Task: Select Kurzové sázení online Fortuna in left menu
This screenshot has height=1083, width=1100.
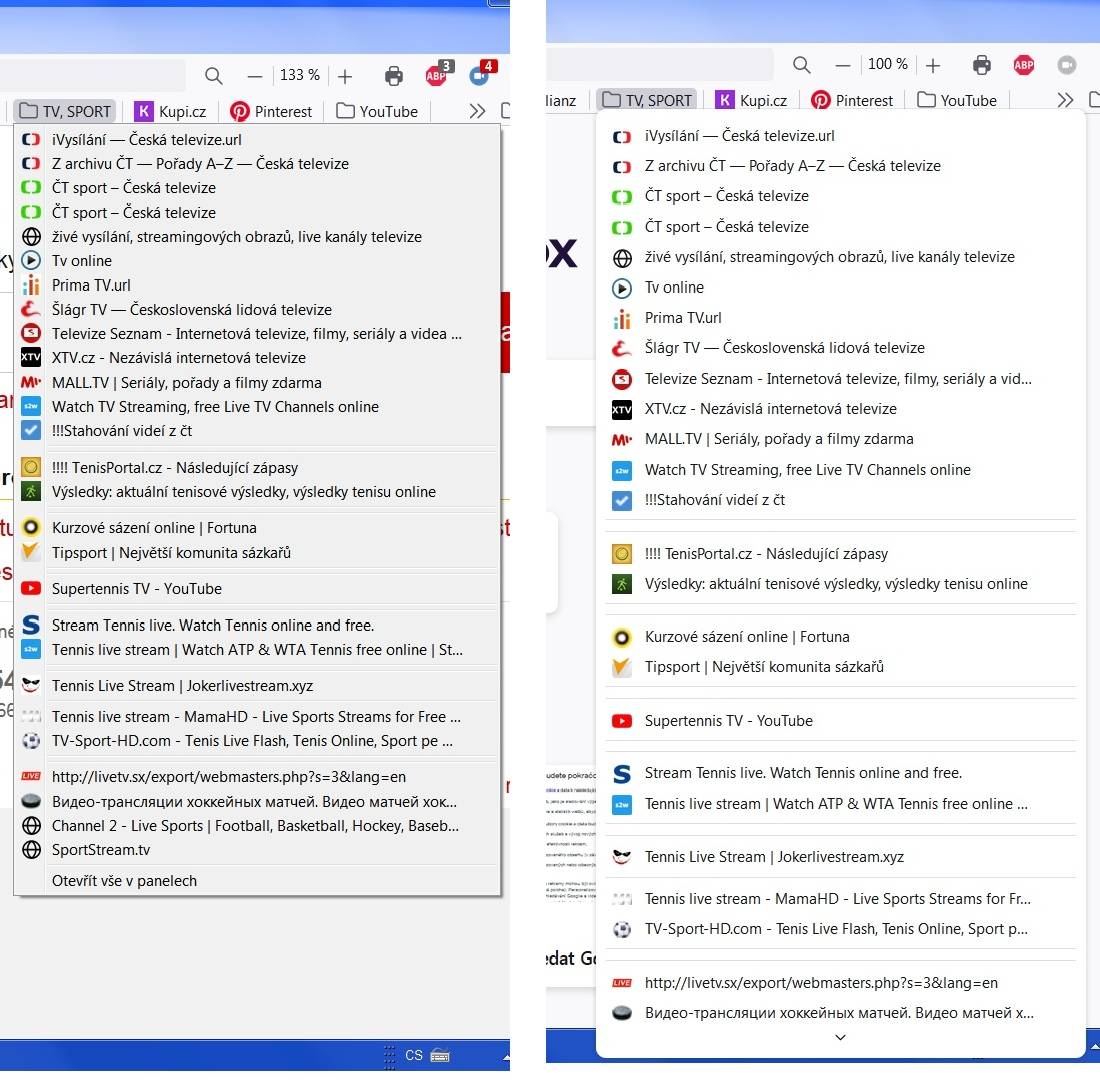Action: coord(257,527)
